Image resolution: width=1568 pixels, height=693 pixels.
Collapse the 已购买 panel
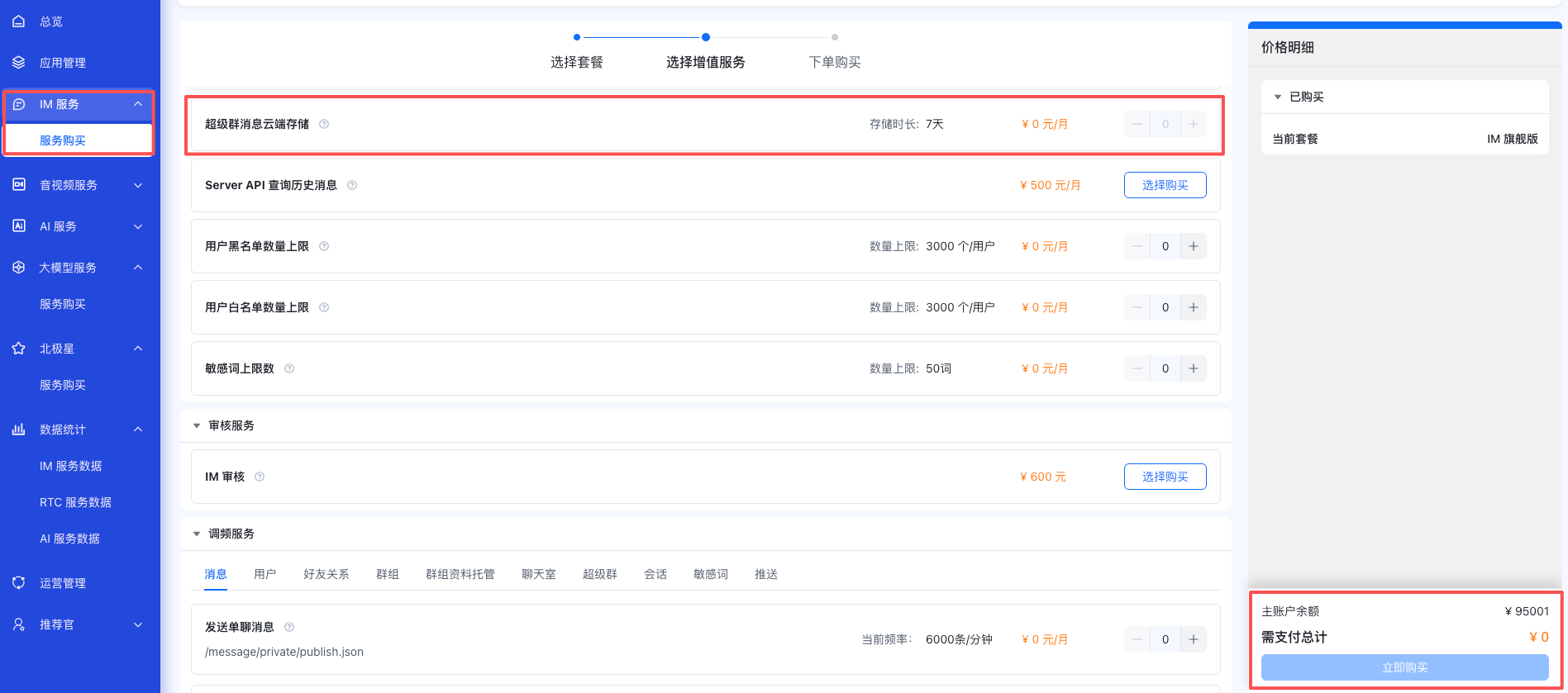pyautogui.click(x=1278, y=97)
